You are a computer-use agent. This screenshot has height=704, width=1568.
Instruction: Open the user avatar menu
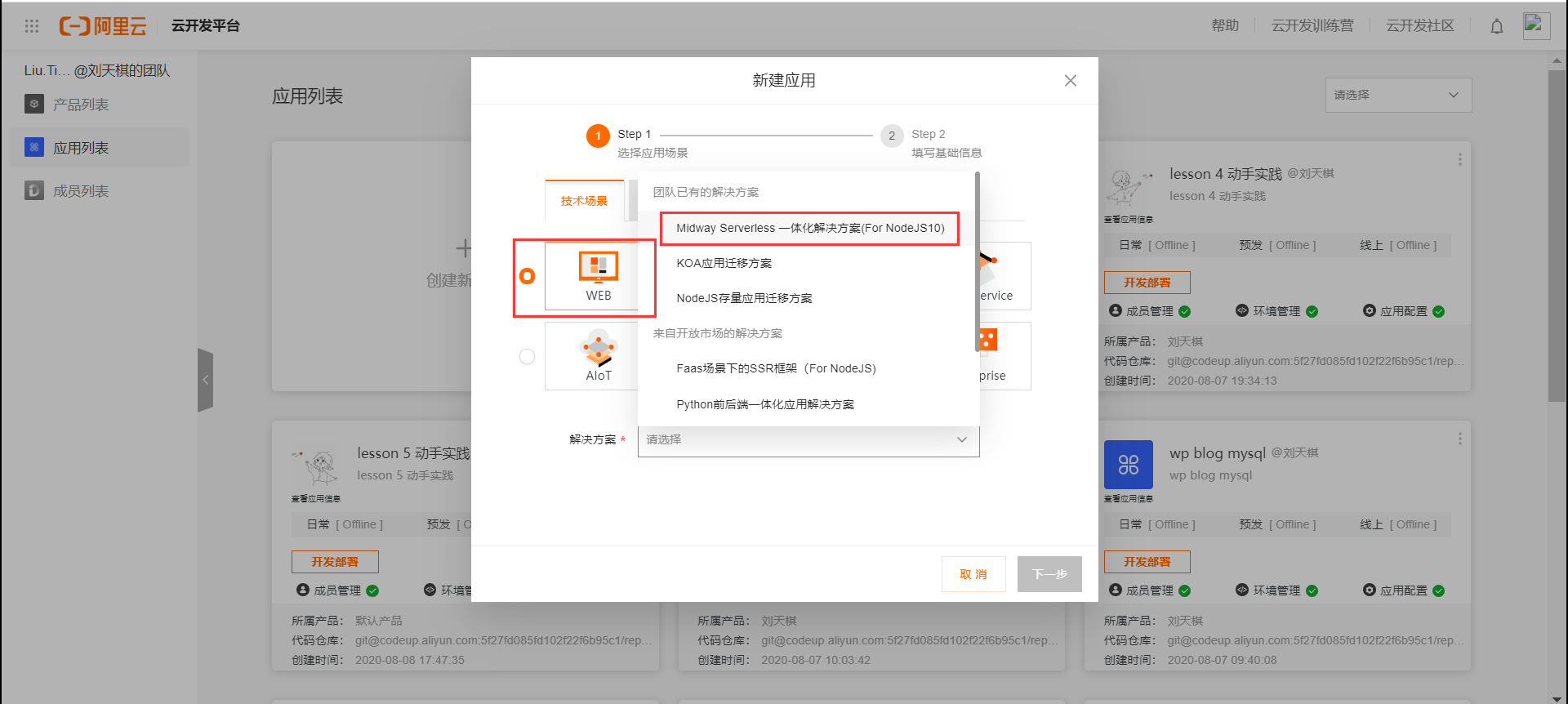click(1536, 25)
